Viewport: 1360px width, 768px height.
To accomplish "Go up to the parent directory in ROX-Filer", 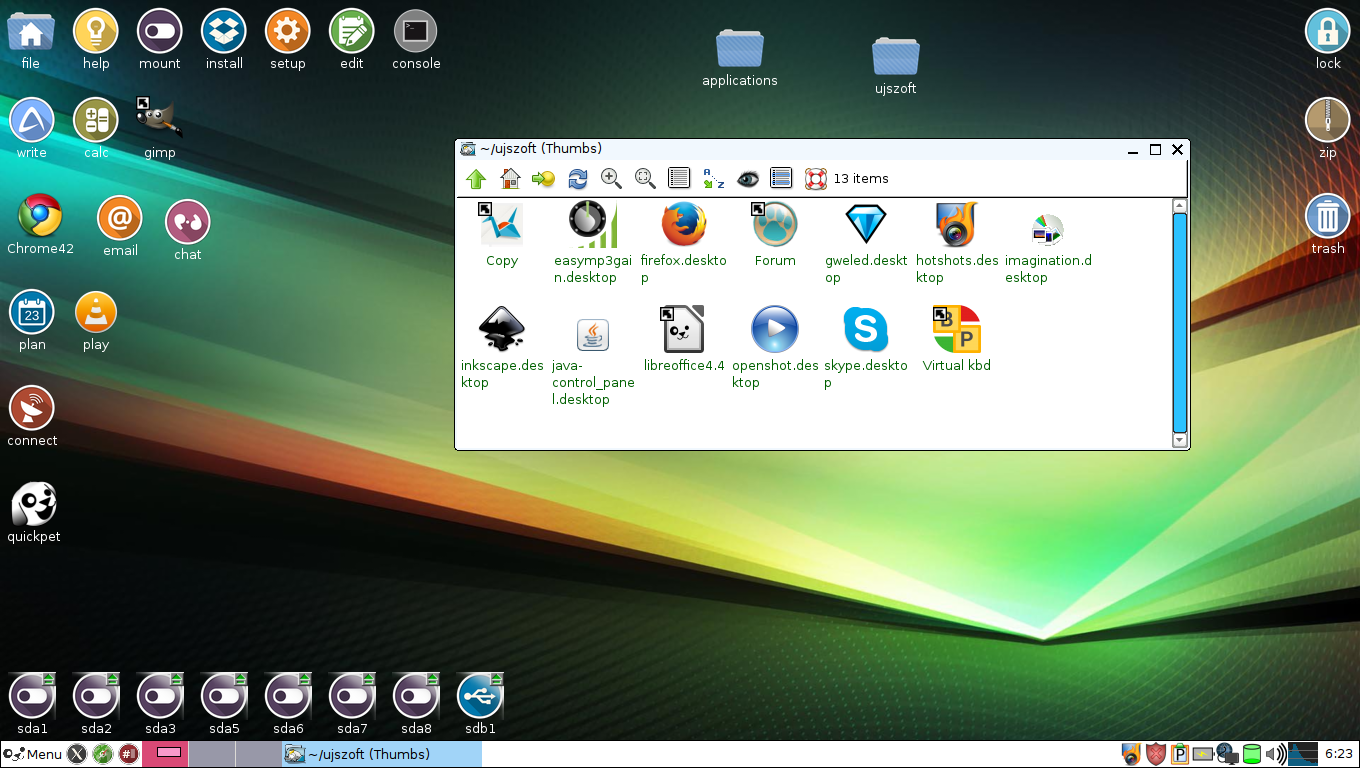I will pyautogui.click(x=476, y=179).
